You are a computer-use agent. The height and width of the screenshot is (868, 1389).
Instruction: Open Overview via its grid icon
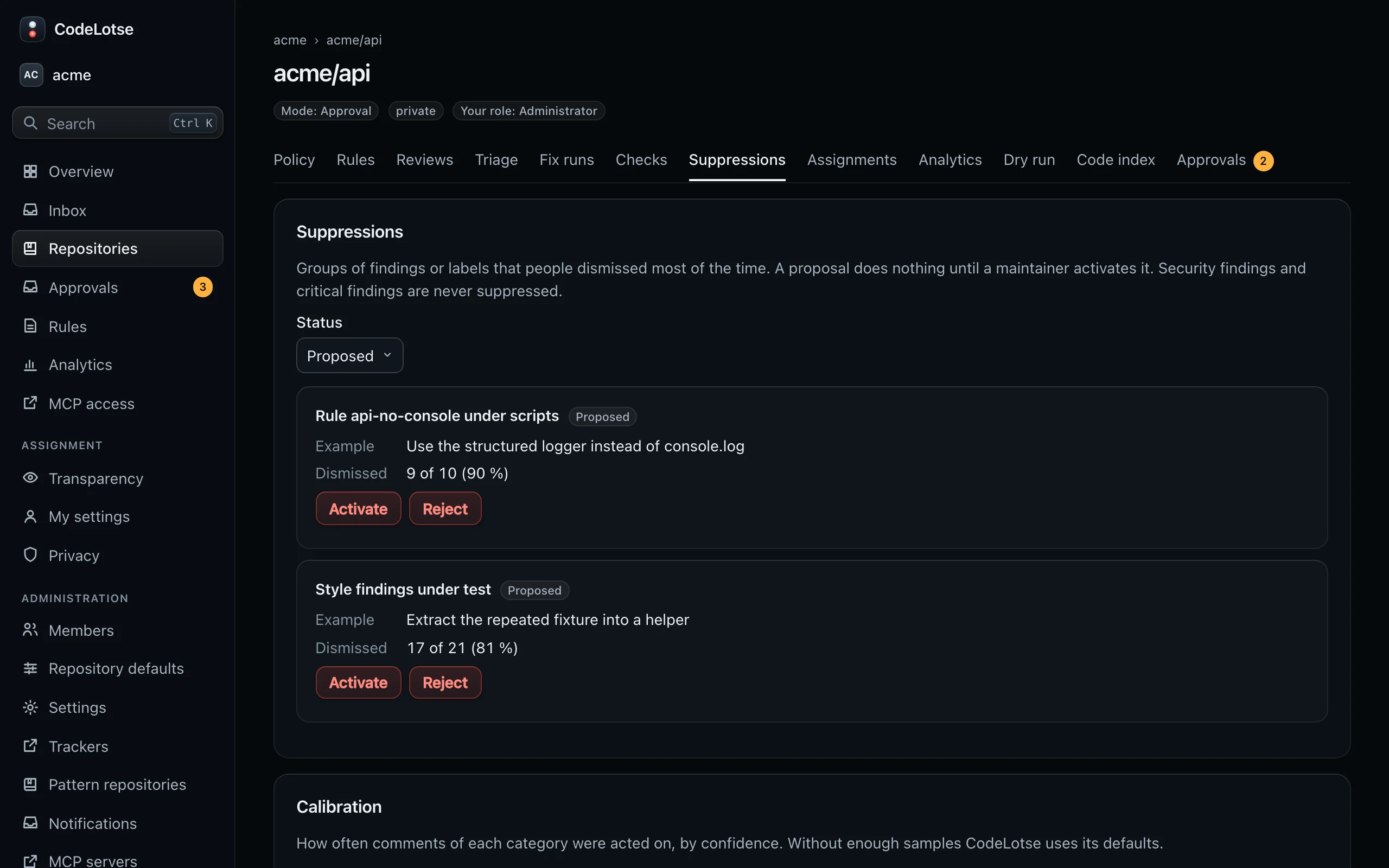[30, 171]
